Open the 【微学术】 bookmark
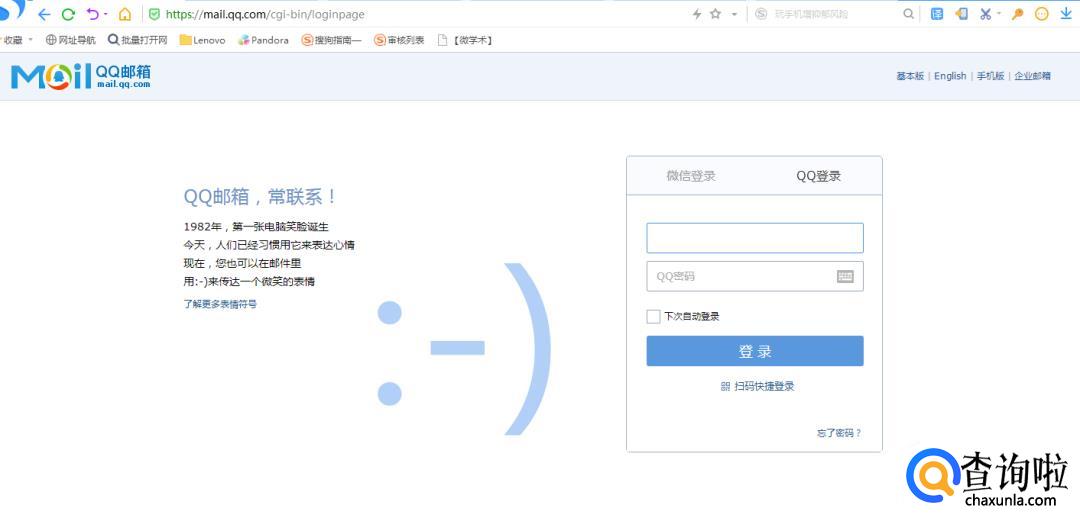 [466, 40]
